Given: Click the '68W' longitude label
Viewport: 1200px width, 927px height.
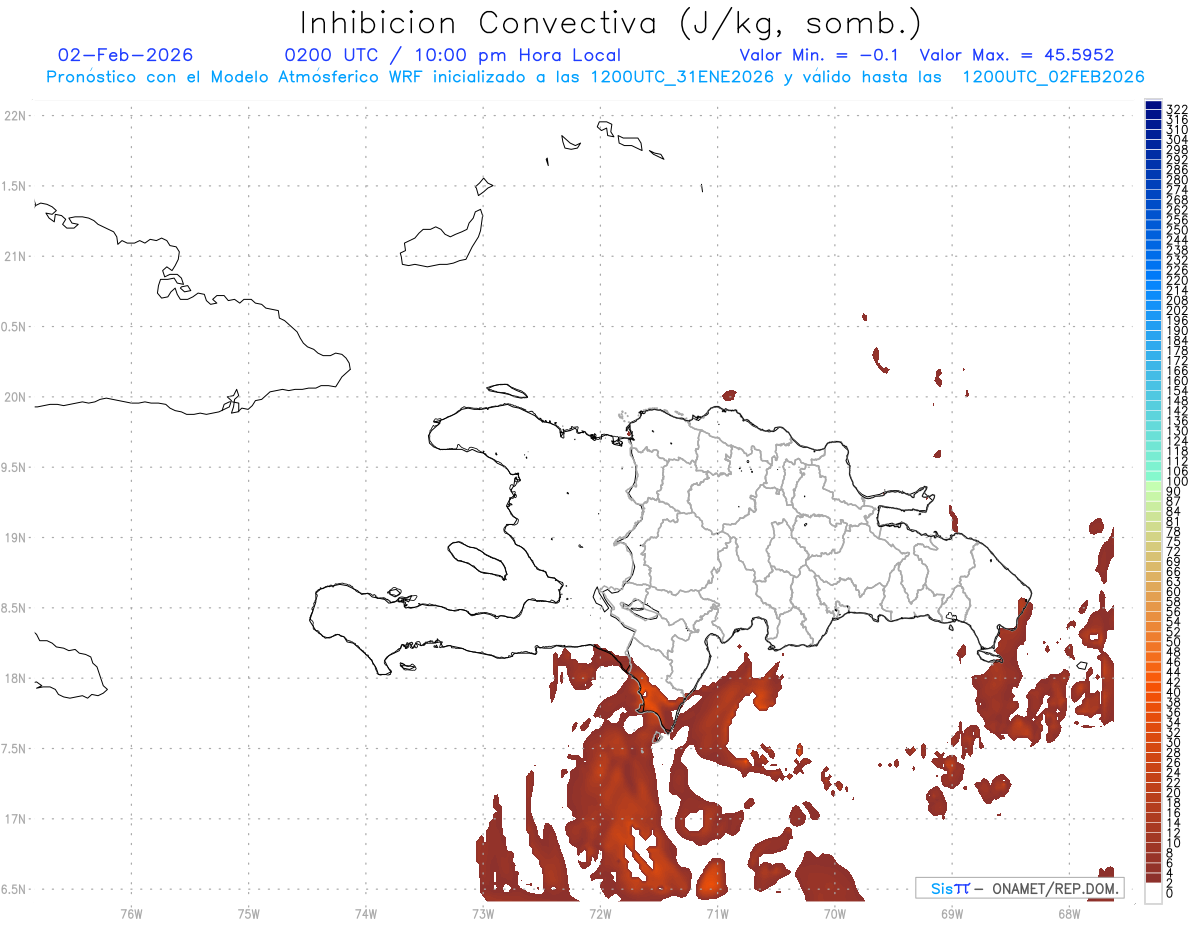Looking at the screenshot, I should click(1069, 912).
